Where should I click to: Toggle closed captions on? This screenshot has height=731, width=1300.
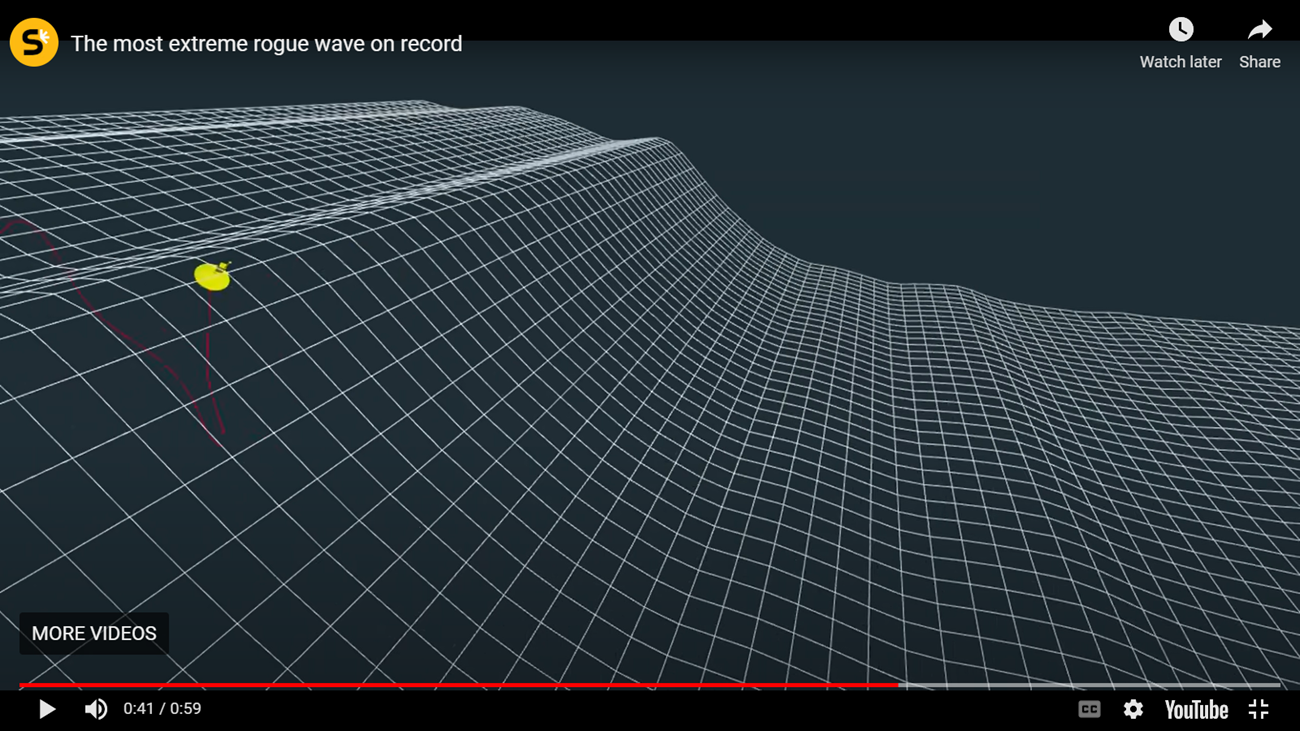click(1089, 709)
